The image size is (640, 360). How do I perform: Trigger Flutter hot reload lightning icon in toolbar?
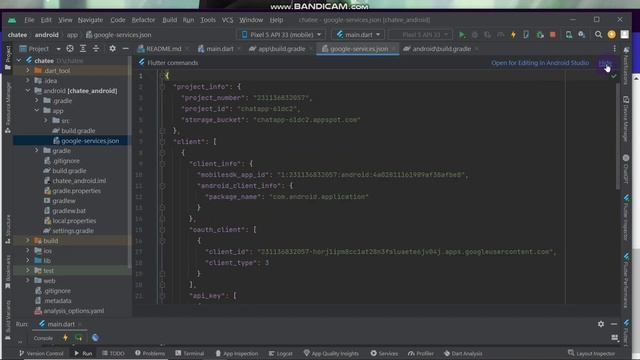(x=513, y=35)
